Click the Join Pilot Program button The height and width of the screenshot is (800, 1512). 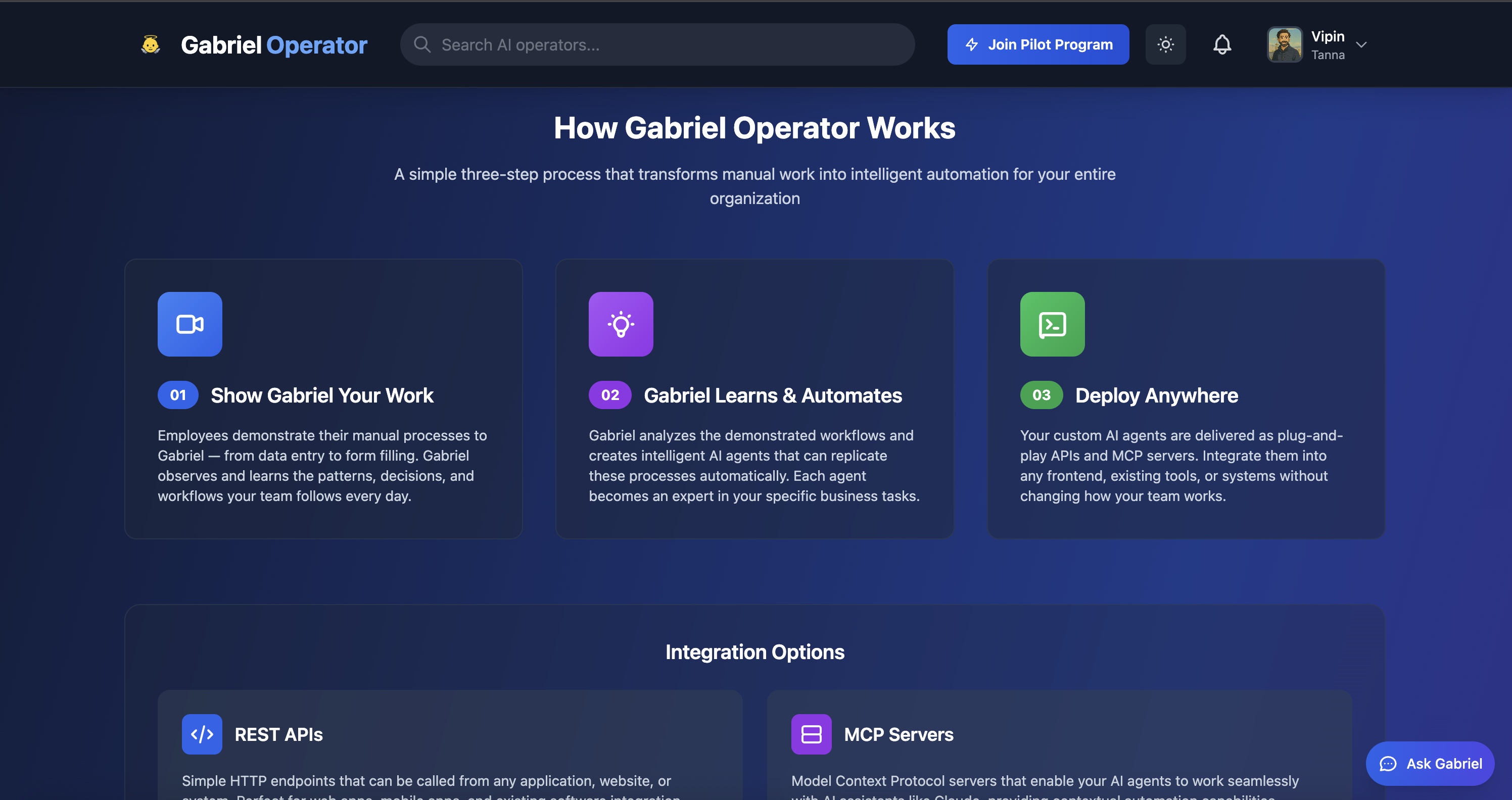pos(1038,44)
